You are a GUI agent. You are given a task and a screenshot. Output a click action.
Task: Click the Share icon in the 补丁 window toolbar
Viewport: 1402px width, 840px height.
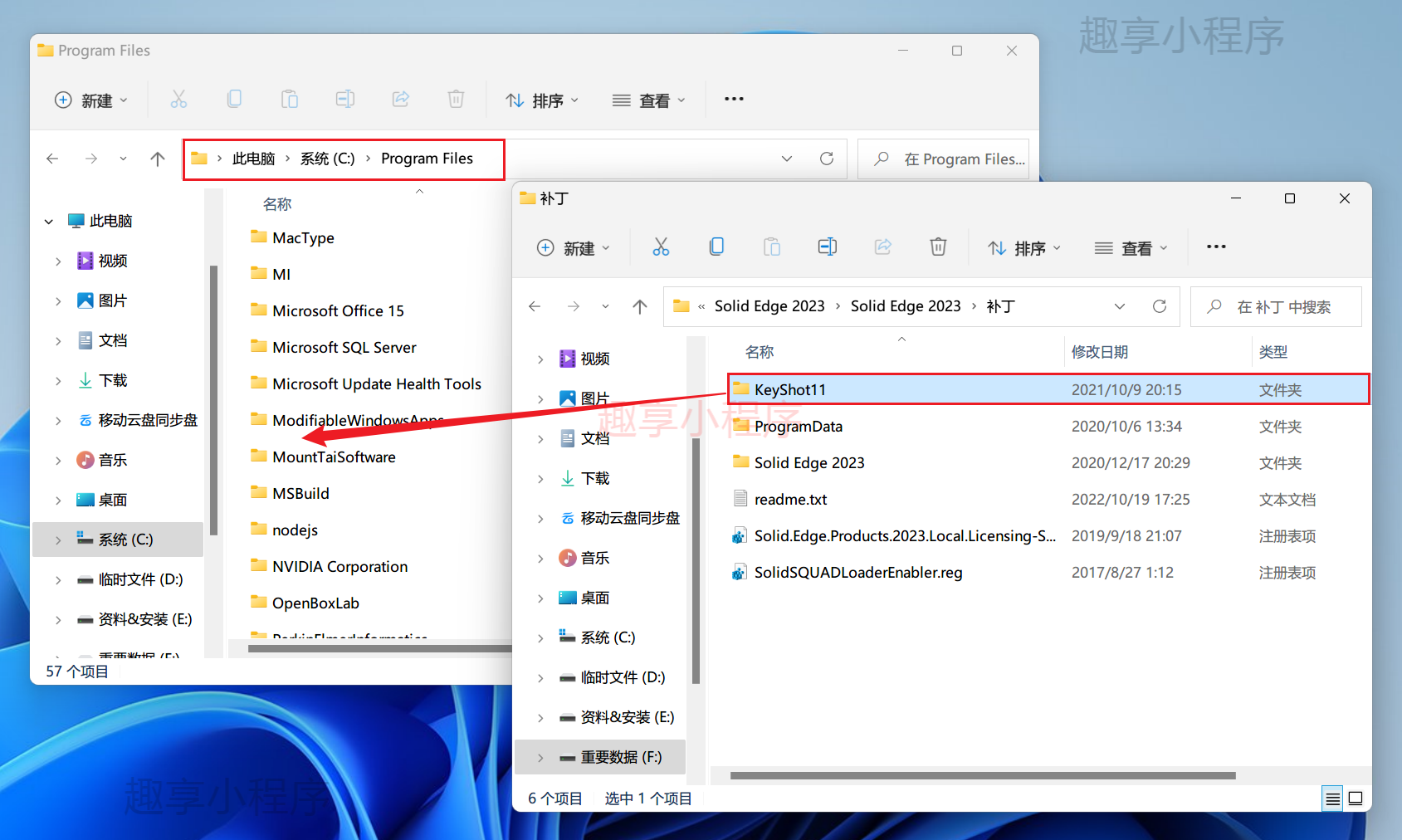[883, 247]
